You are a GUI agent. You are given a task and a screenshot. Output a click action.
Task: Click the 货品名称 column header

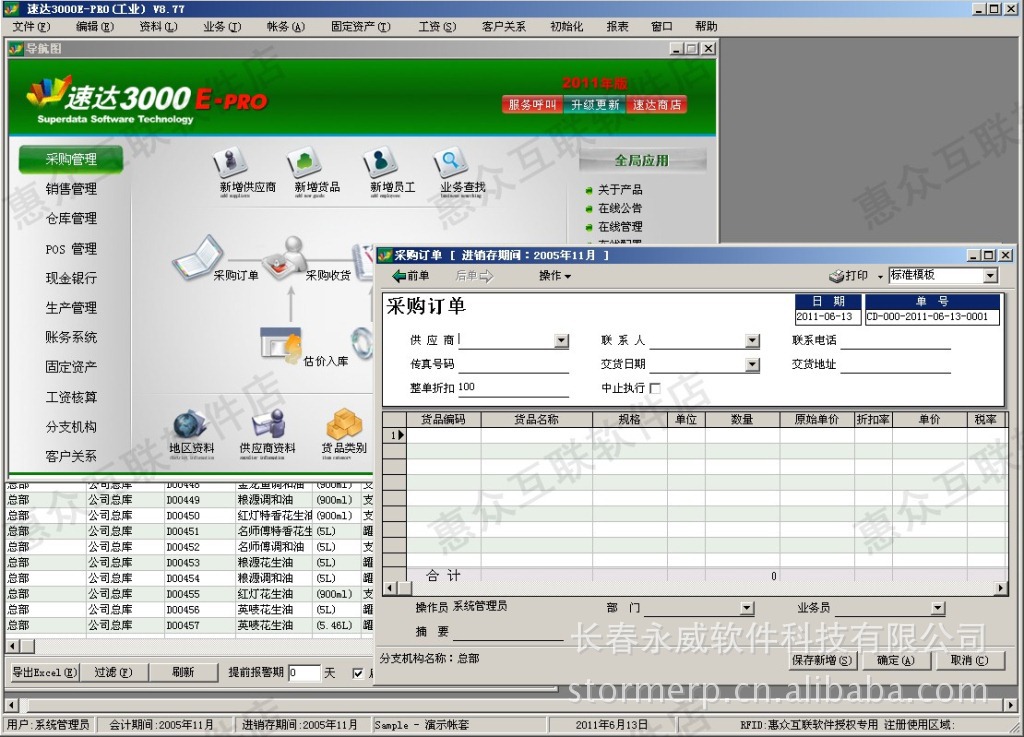[x=537, y=419]
